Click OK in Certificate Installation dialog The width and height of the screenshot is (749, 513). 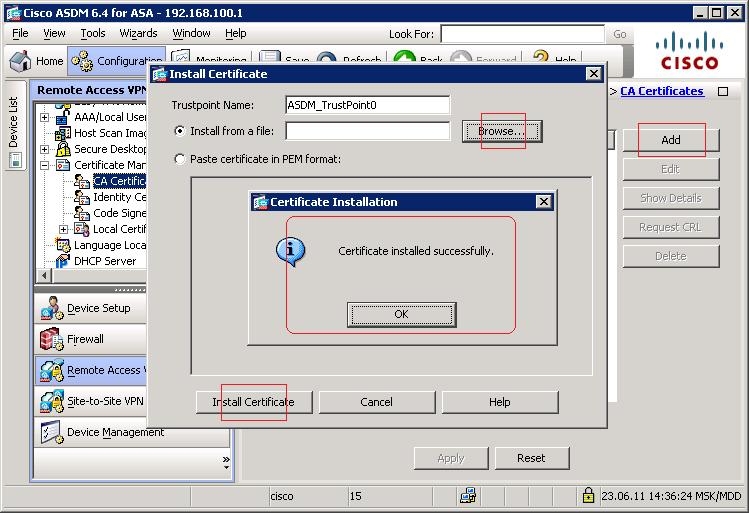click(x=401, y=314)
